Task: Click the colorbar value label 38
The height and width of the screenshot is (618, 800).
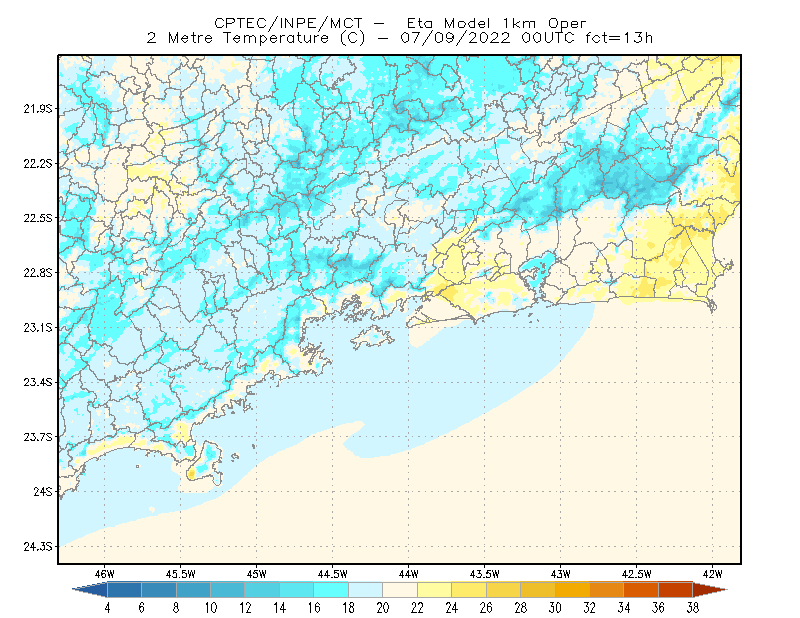Action: 692,608
